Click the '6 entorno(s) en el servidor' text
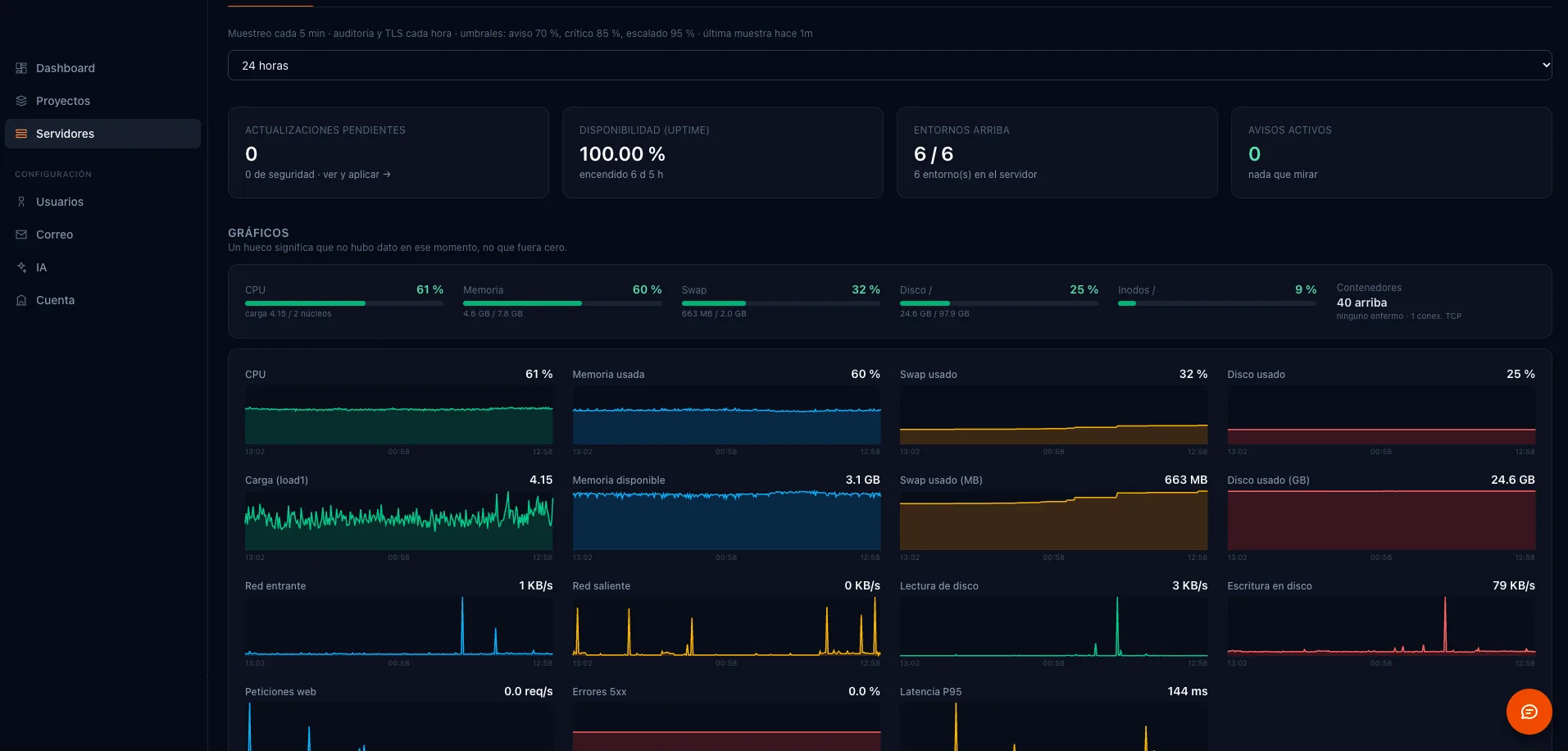1568x751 pixels. click(x=975, y=175)
